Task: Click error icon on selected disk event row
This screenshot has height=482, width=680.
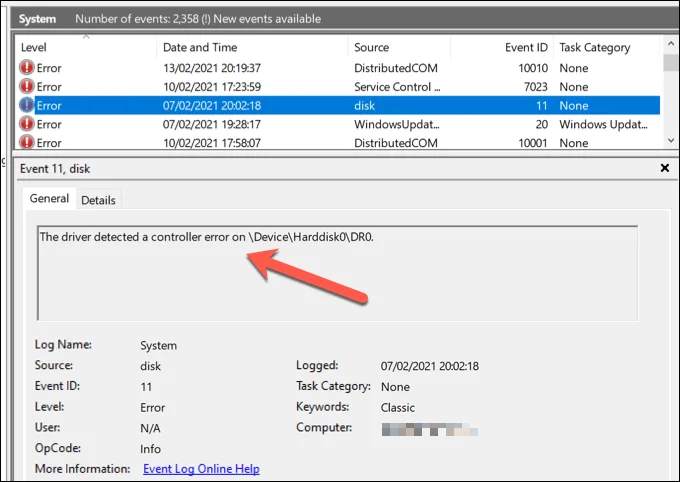Action: (x=26, y=105)
